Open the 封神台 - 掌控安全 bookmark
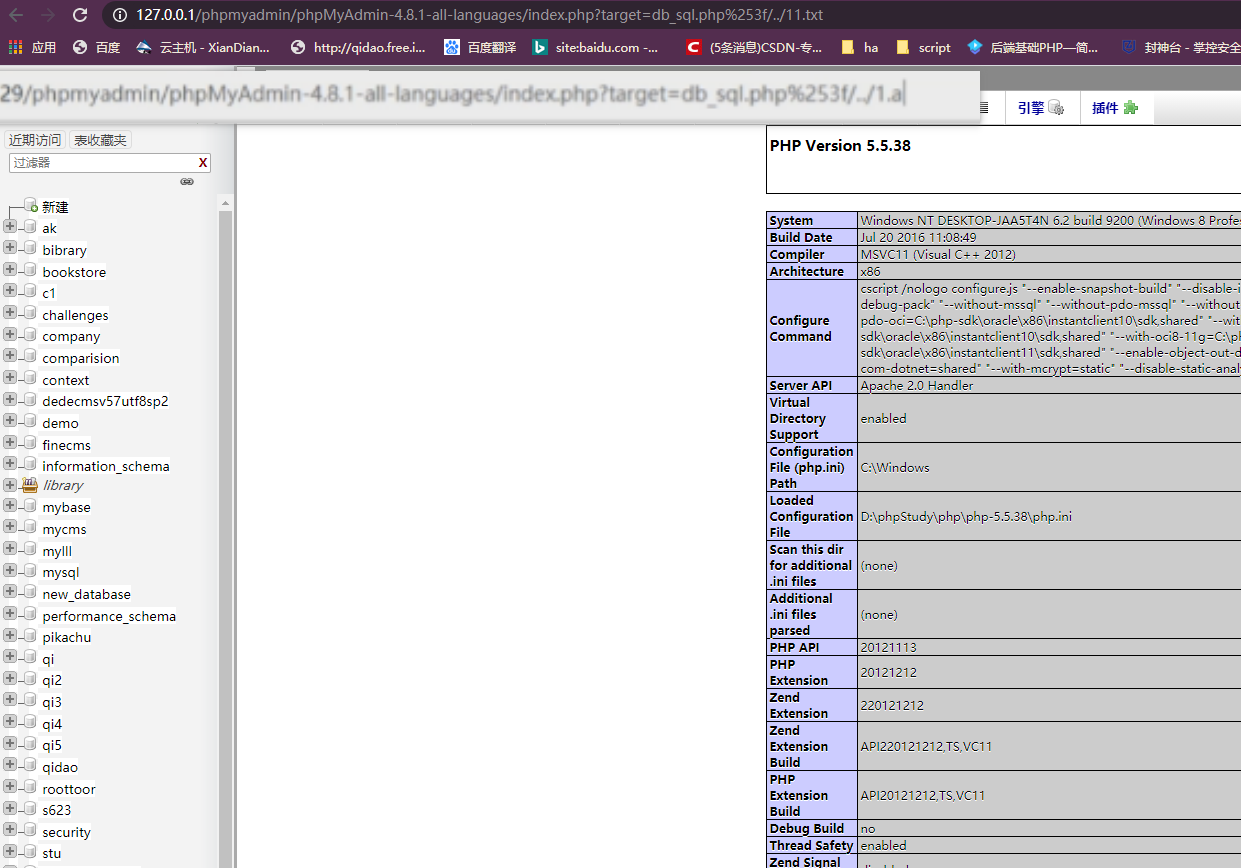Image resolution: width=1241 pixels, height=868 pixels. point(1180,47)
